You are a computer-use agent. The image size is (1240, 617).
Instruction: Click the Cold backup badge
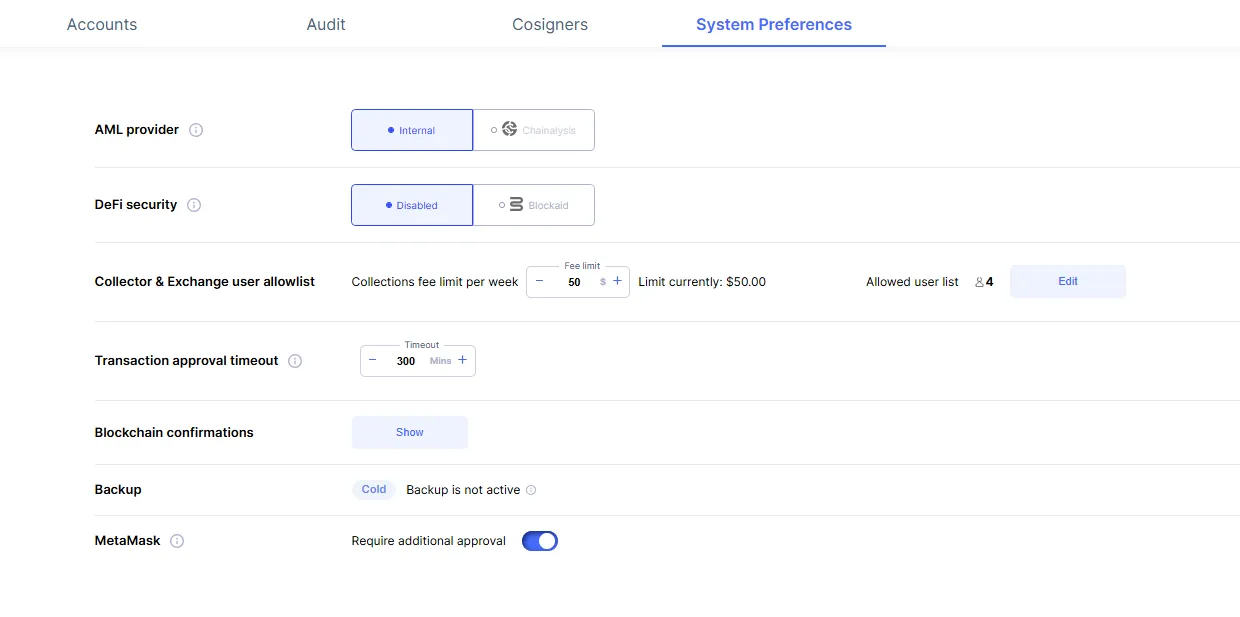(x=374, y=490)
